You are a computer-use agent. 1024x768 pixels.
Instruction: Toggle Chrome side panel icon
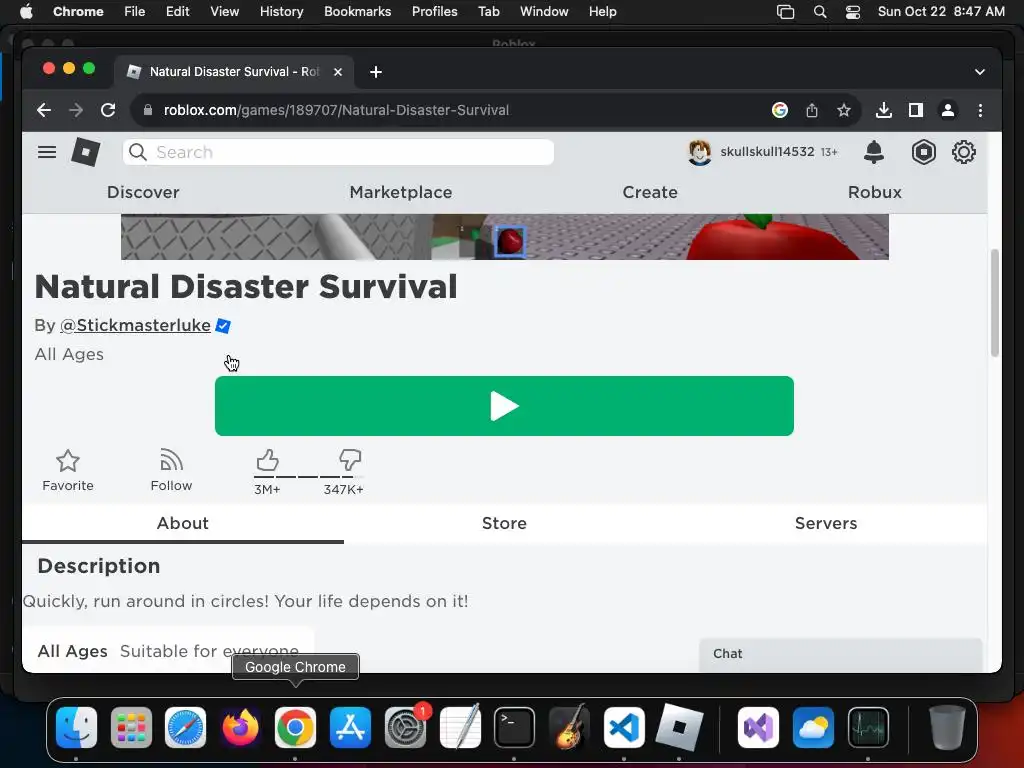point(916,110)
